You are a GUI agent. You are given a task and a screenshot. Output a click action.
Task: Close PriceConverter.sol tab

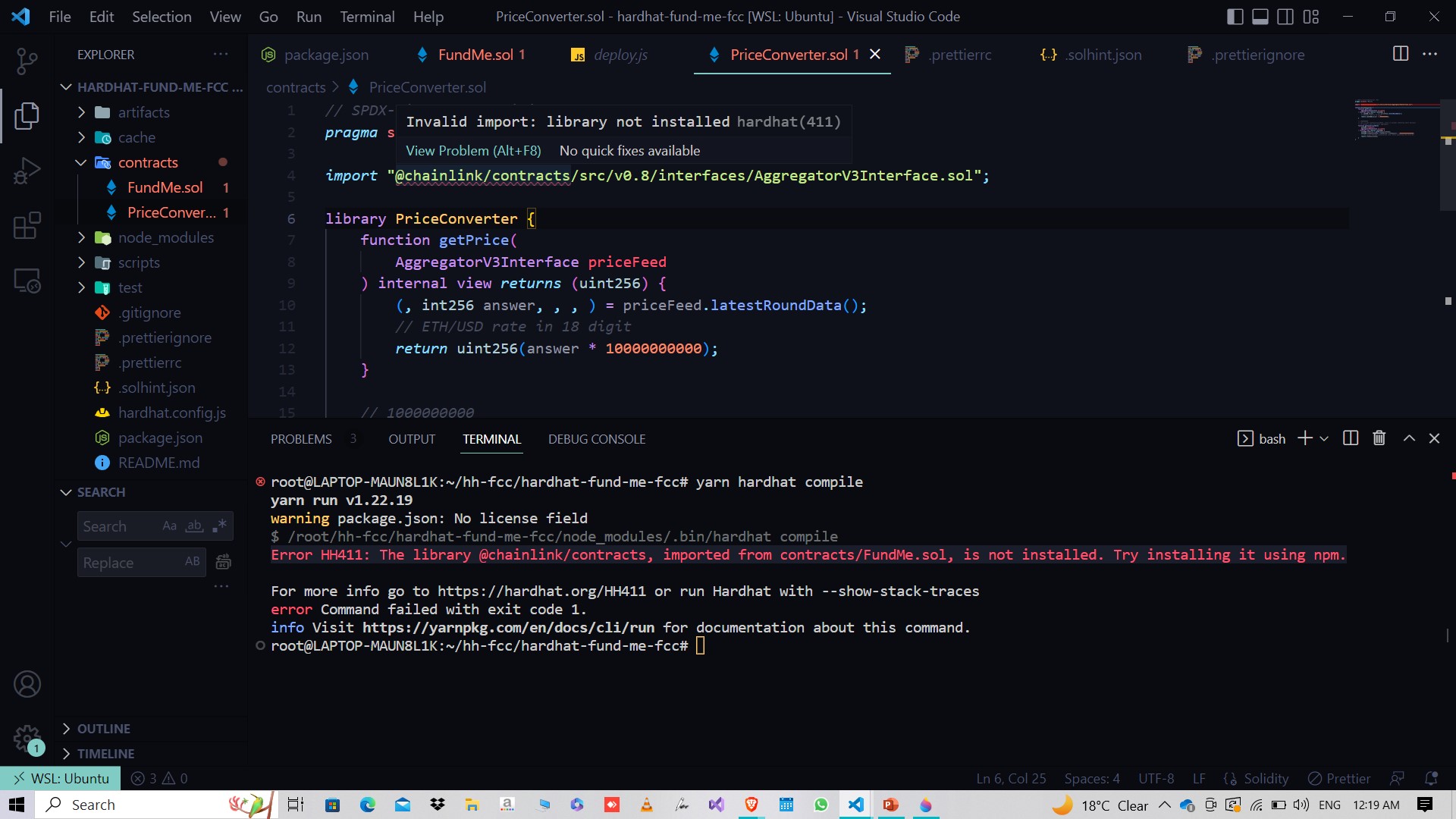pos(874,54)
